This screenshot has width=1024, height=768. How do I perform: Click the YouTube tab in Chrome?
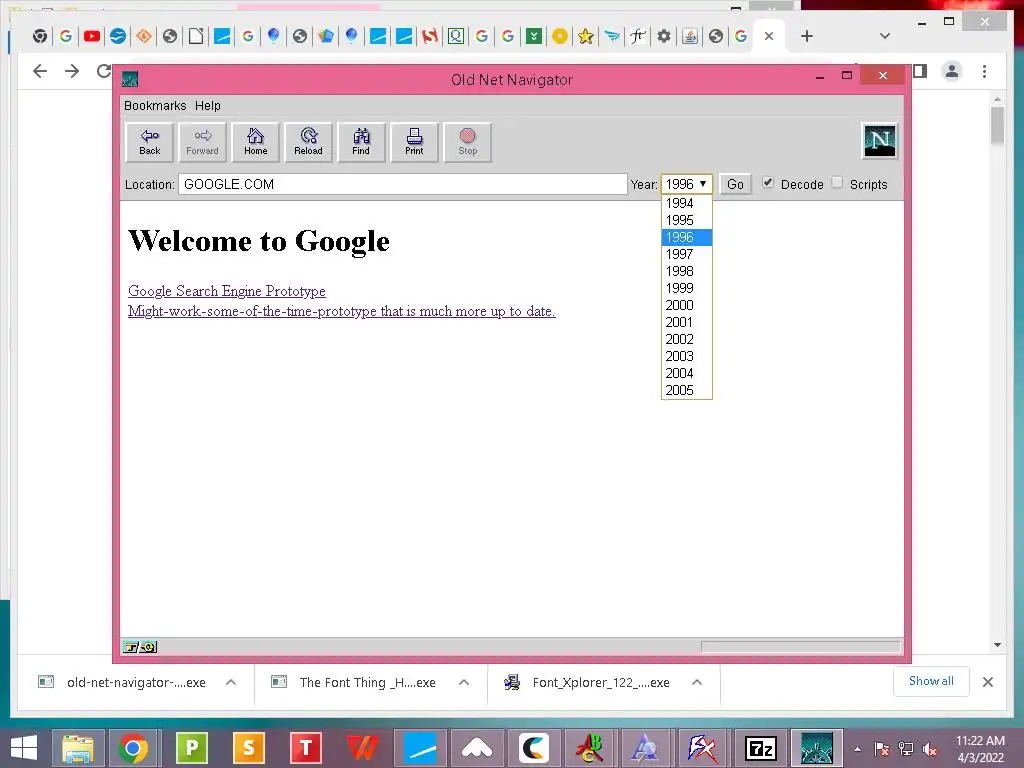tap(91, 36)
